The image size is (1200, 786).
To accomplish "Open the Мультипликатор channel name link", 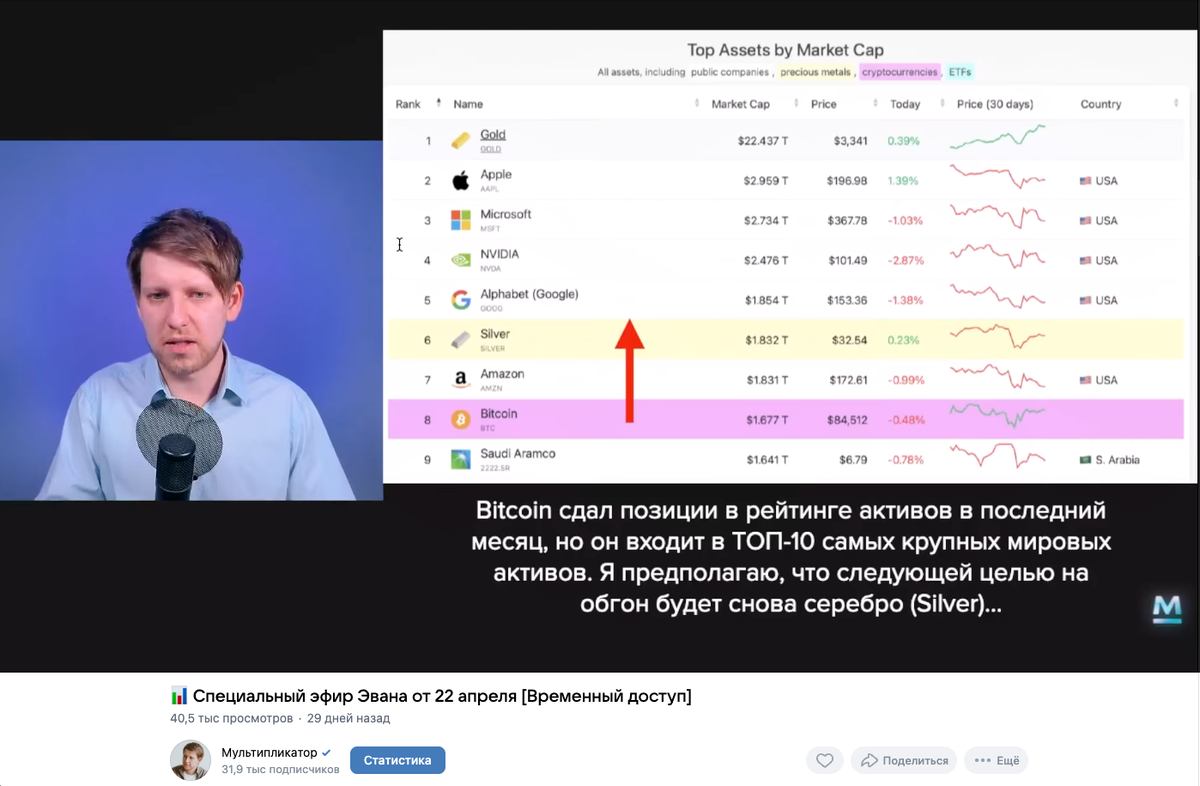I will coord(269,752).
